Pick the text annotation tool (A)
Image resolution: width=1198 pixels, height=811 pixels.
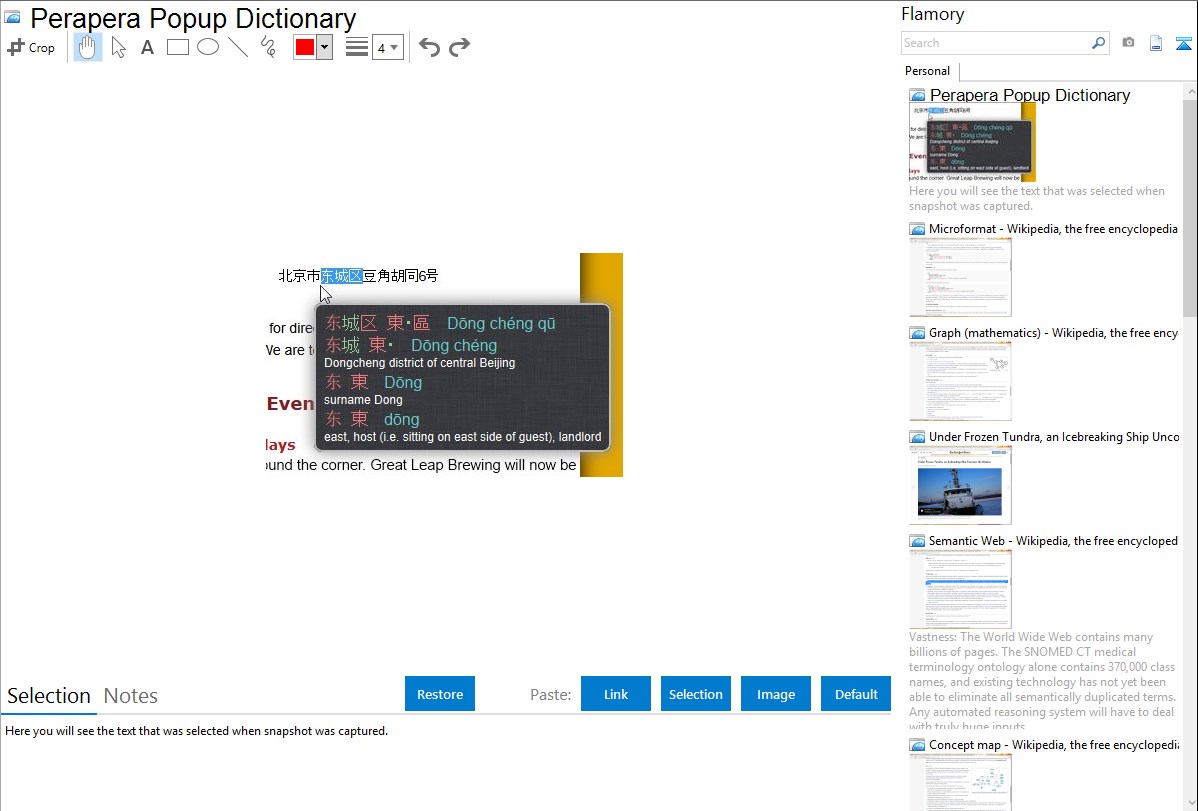[147, 47]
